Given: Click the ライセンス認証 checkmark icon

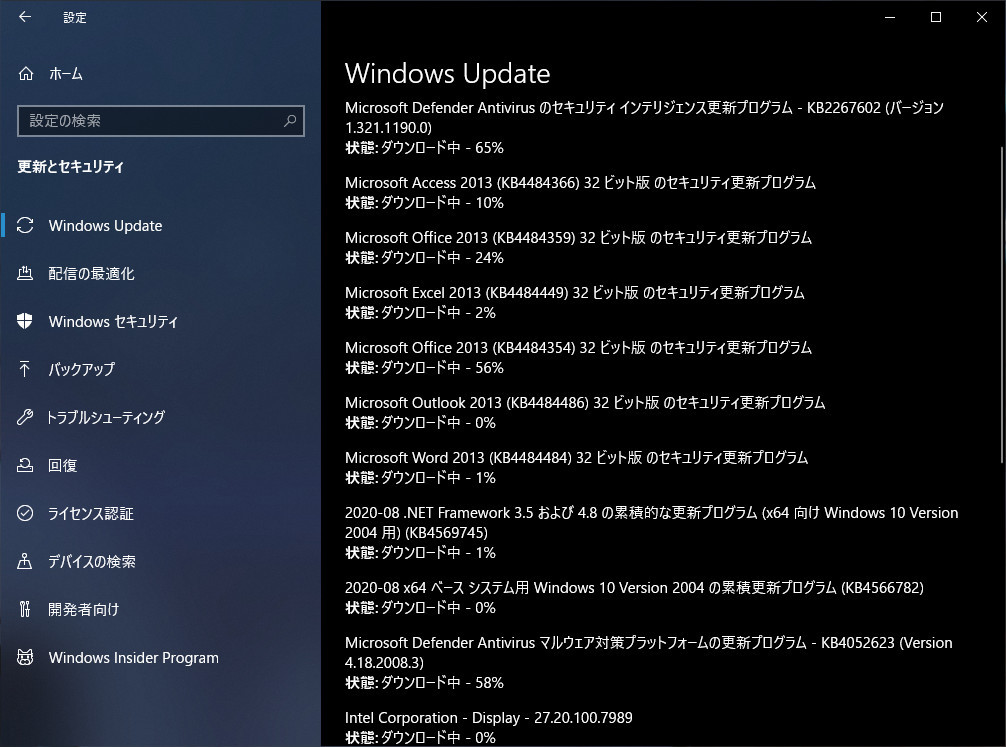Looking at the screenshot, I should point(25,513).
